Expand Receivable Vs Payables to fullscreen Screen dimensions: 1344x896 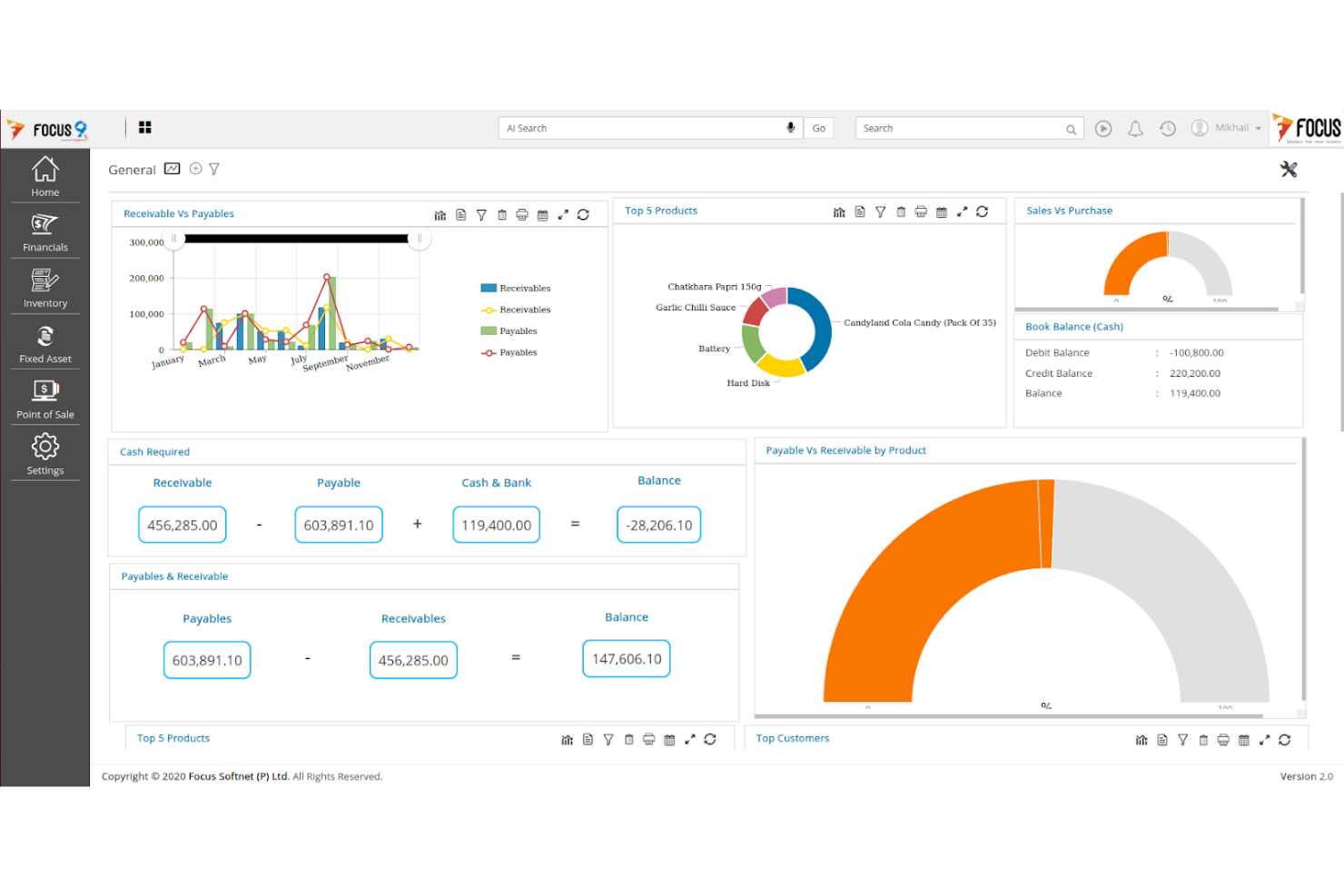[x=563, y=214]
